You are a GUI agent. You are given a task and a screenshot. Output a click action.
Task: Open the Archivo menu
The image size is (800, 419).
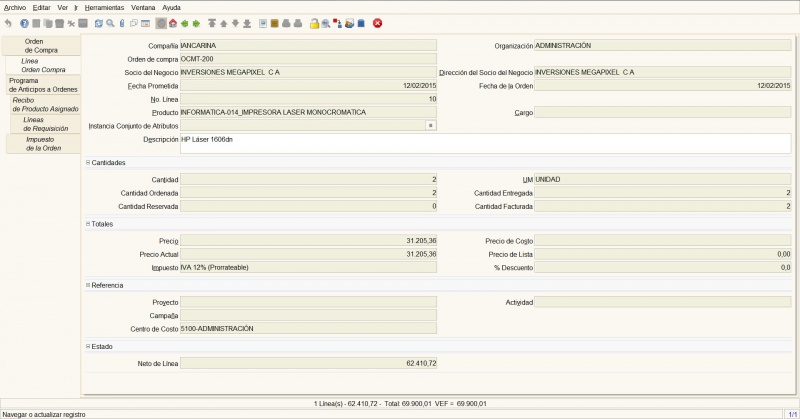point(15,8)
